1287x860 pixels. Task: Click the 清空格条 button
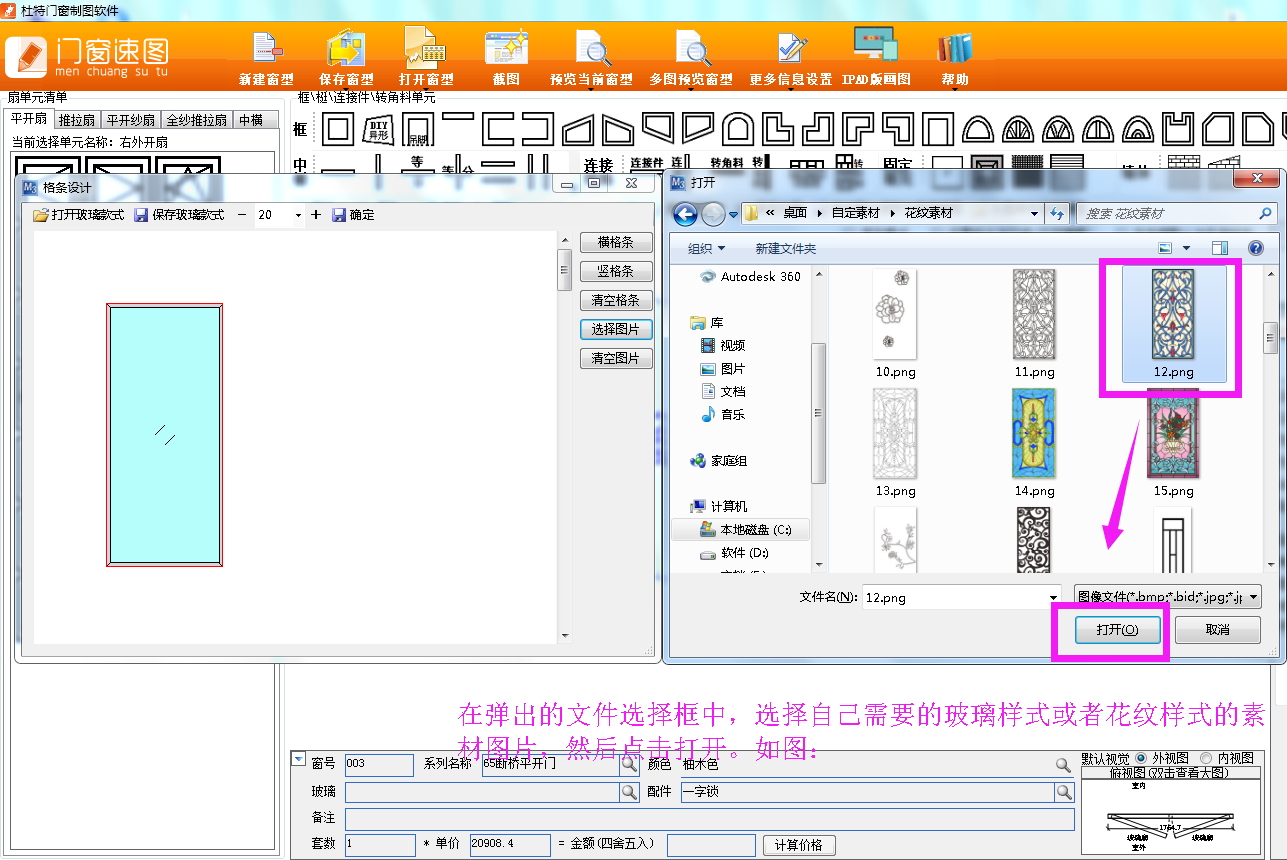click(x=616, y=300)
